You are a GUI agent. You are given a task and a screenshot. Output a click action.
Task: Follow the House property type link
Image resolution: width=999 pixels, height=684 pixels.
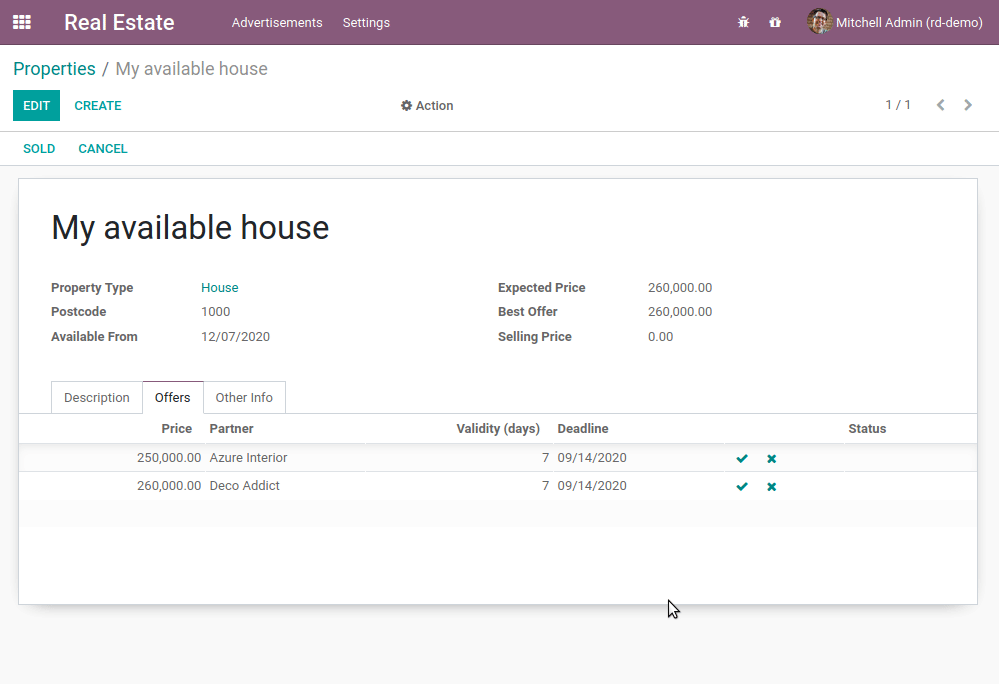click(219, 288)
